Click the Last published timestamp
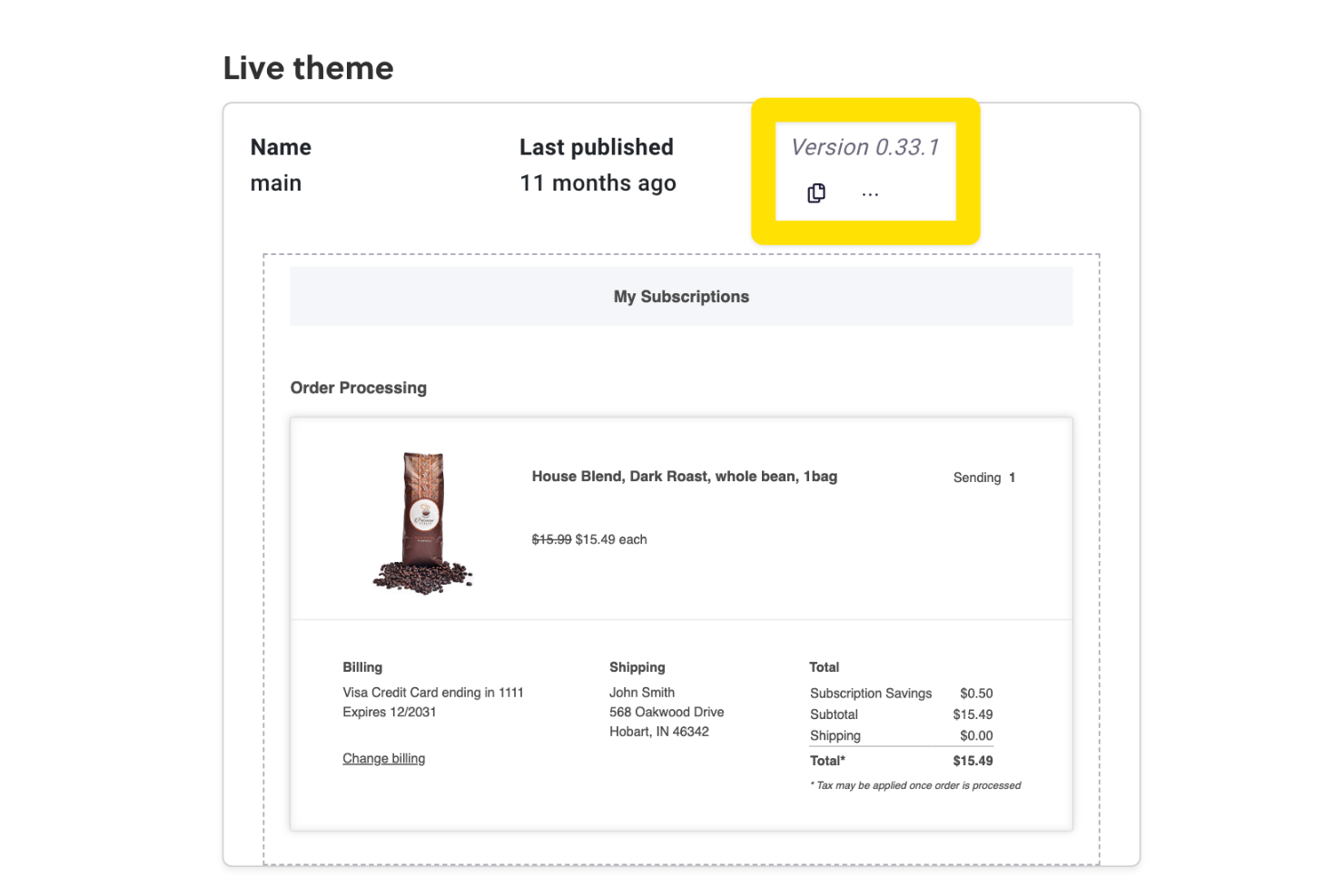The image size is (1344, 896). [597, 182]
